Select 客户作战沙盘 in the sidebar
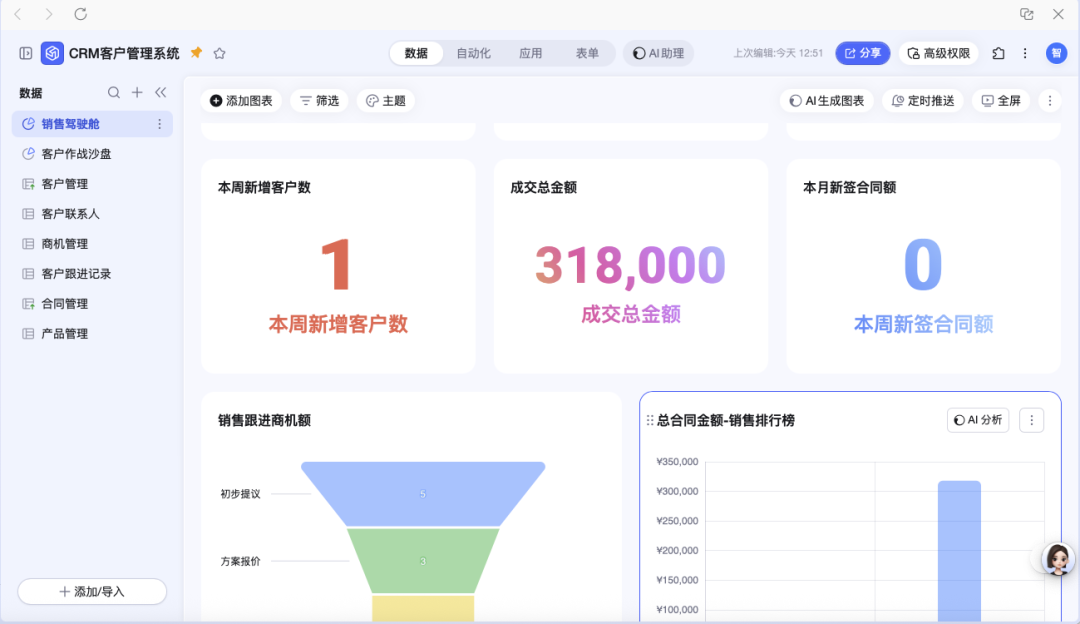 pyautogui.click(x=76, y=154)
